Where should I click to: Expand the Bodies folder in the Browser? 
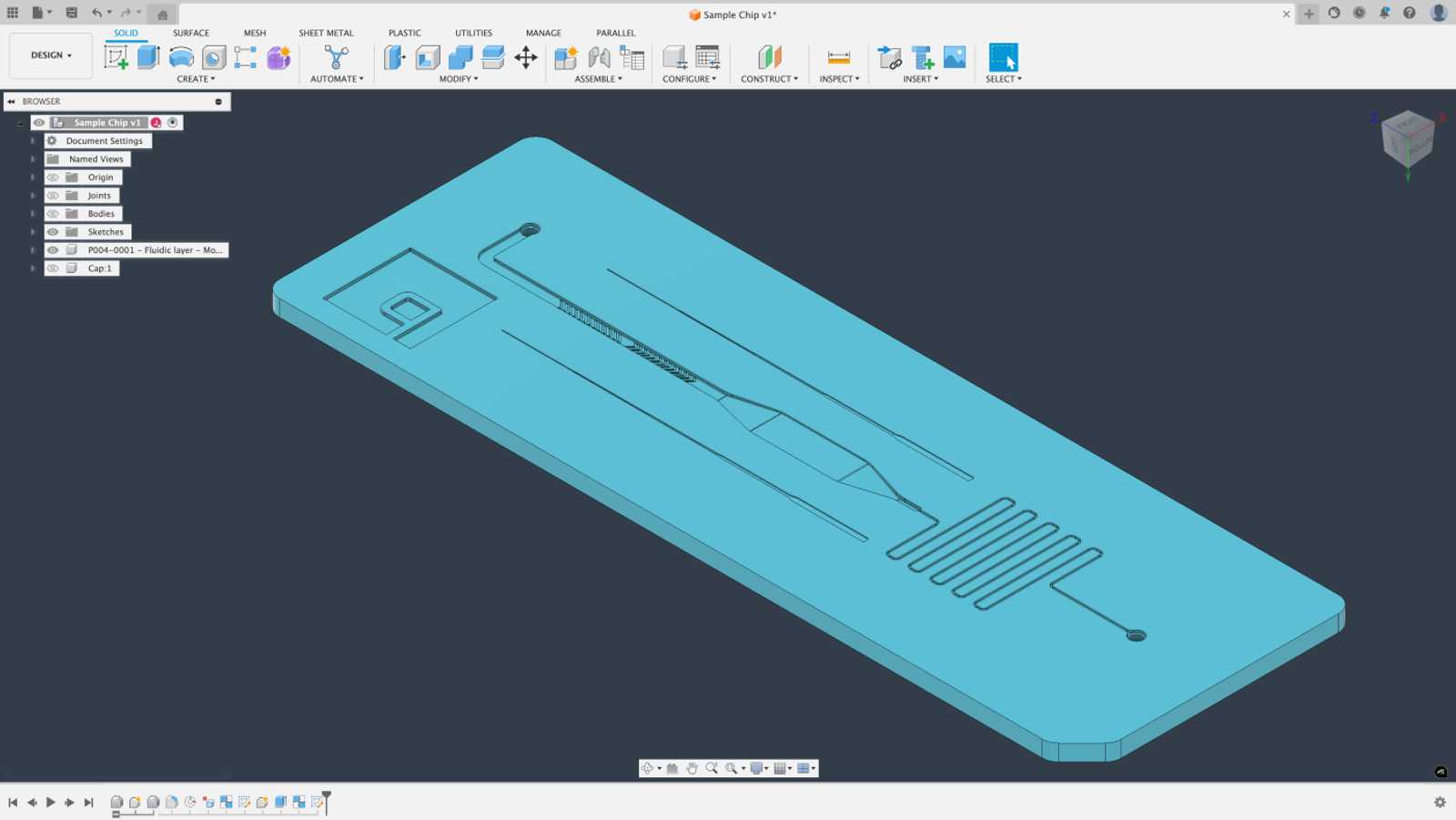click(x=33, y=213)
